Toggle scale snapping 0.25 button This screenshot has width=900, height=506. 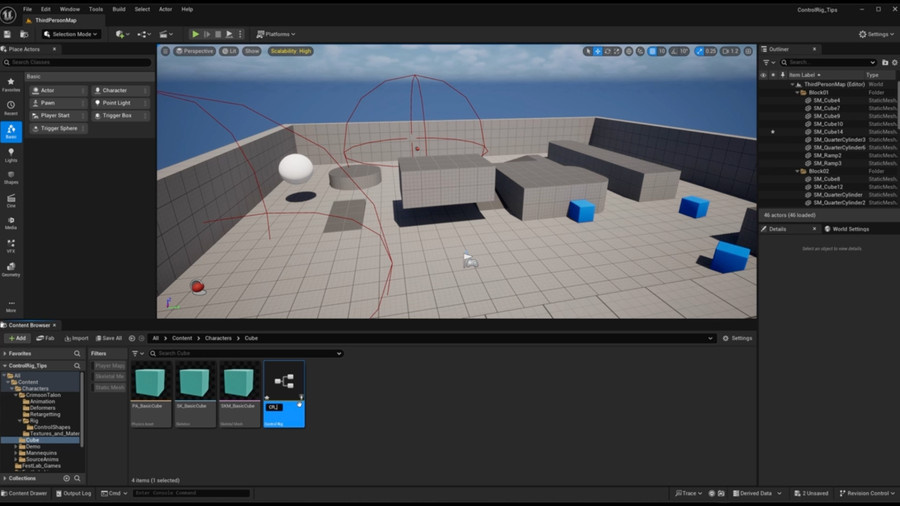pos(705,51)
